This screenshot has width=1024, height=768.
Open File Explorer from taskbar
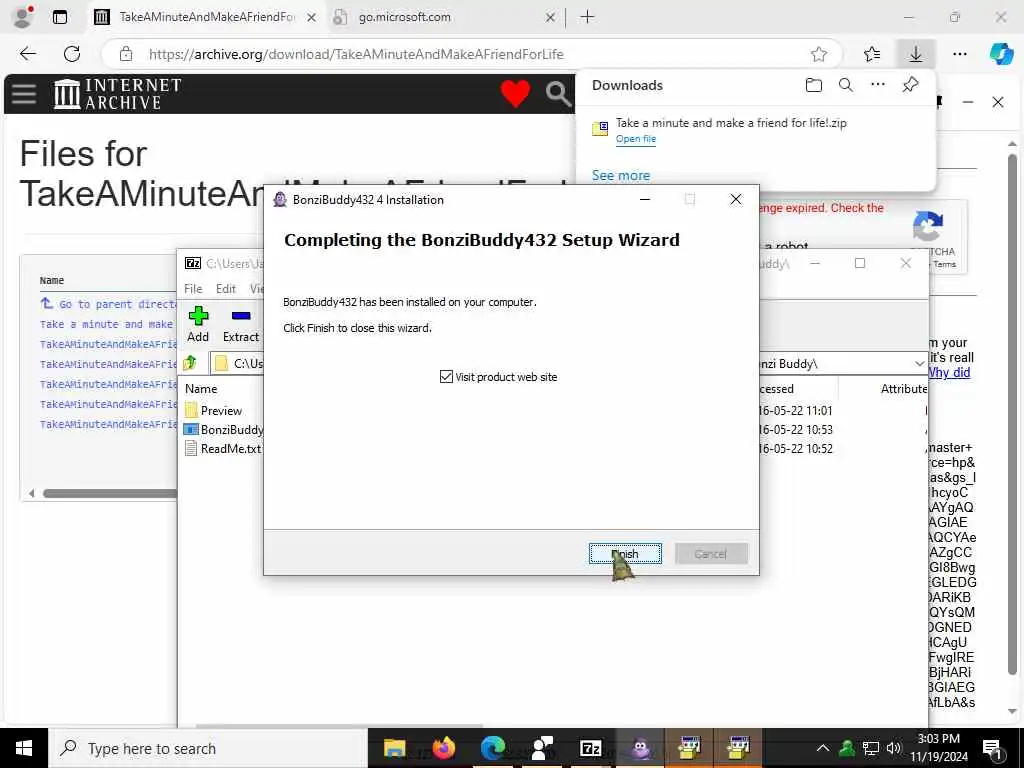click(394, 748)
